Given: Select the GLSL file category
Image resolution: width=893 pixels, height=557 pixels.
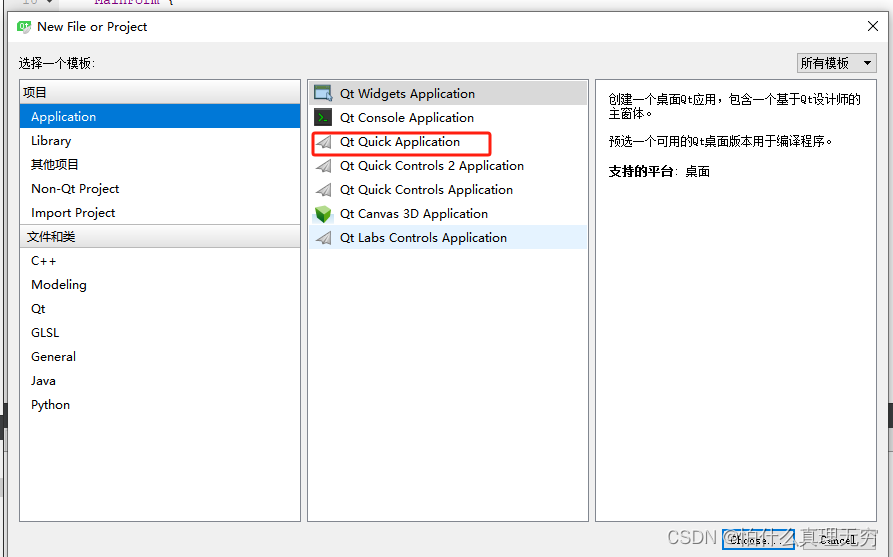Looking at the screenshot, I should pos(160,333).
